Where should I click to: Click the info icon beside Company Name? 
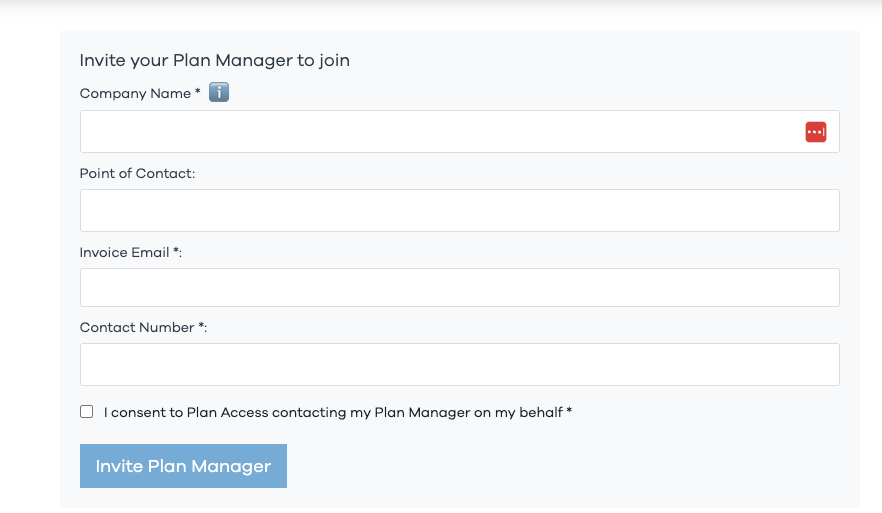219,93
